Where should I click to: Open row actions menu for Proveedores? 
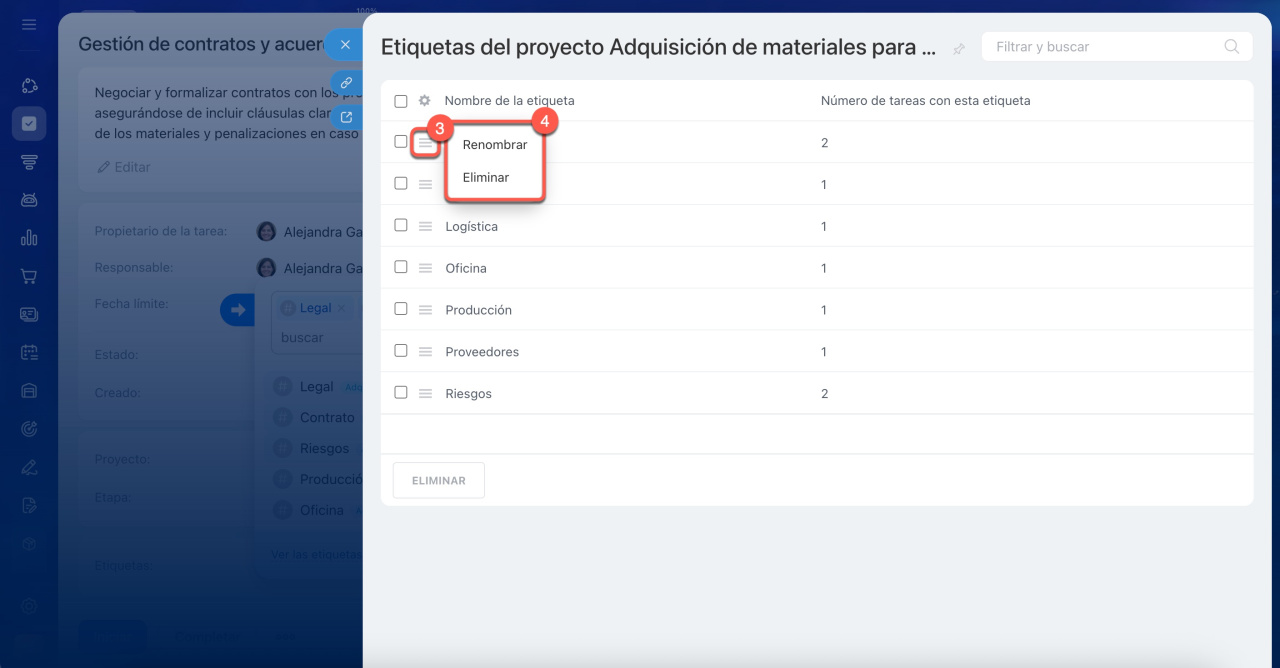pos(425,352)
